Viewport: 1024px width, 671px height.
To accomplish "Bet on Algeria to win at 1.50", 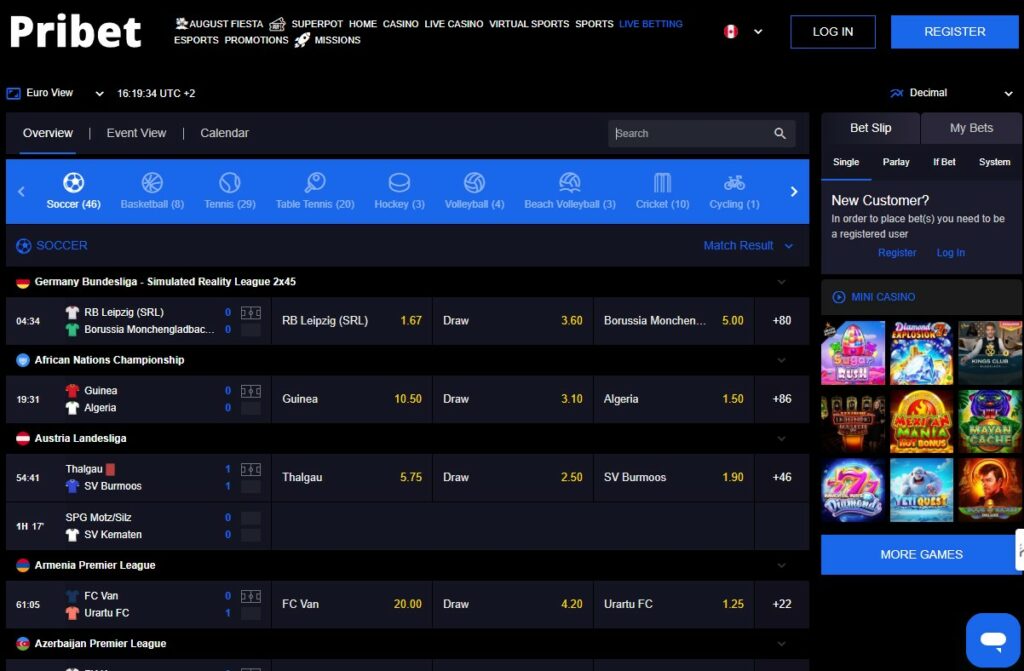I will coord(673,399).
